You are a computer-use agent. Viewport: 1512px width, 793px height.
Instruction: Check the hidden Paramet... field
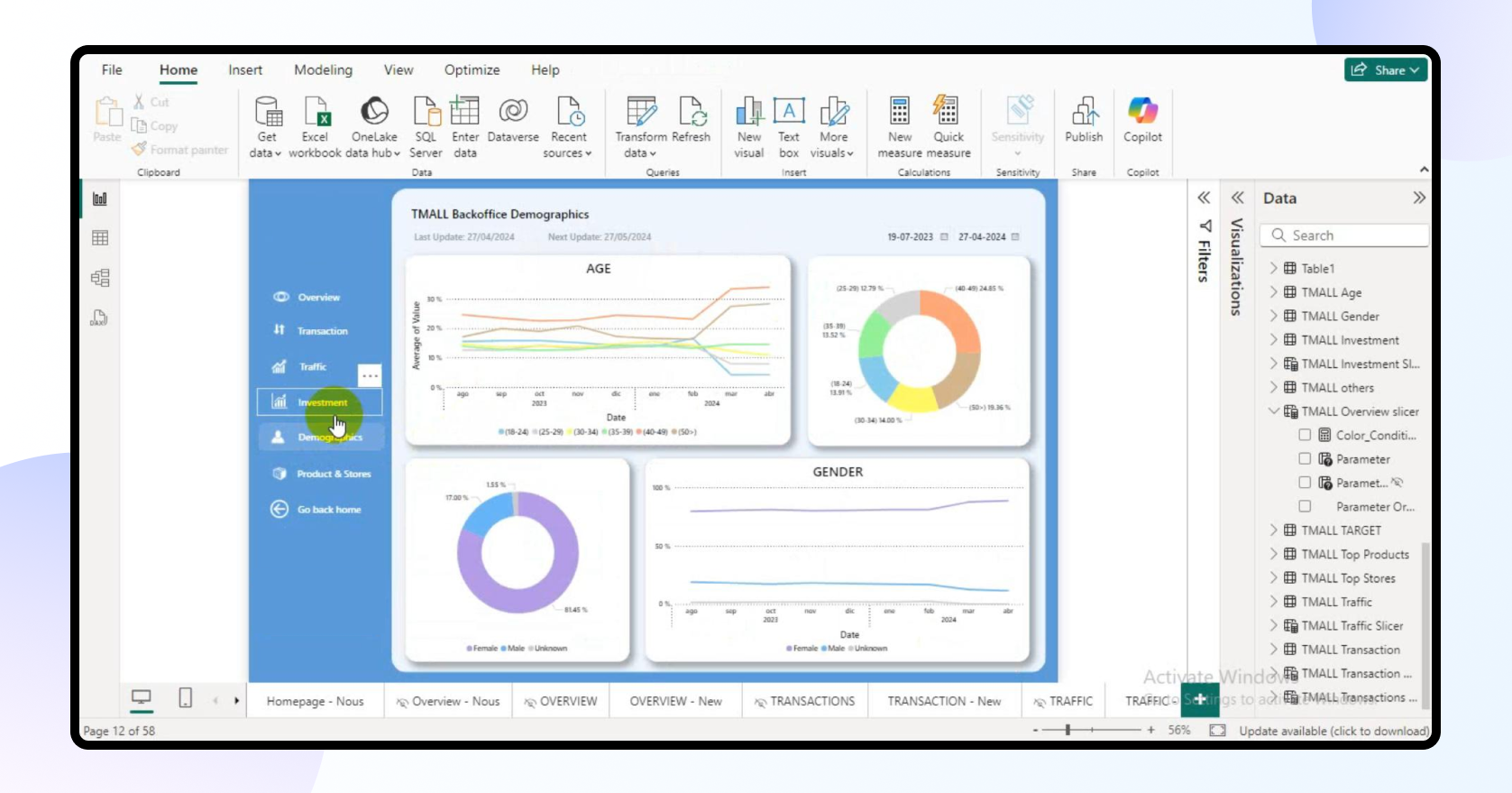click(1305, 483)
